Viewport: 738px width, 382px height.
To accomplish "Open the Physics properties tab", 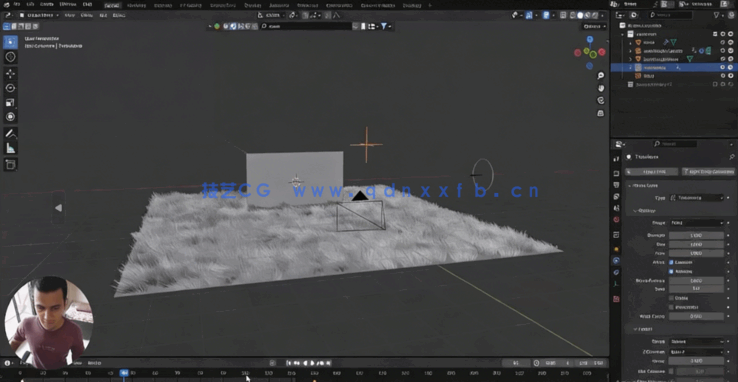I will pyautogui.click(x=617, y=260).
